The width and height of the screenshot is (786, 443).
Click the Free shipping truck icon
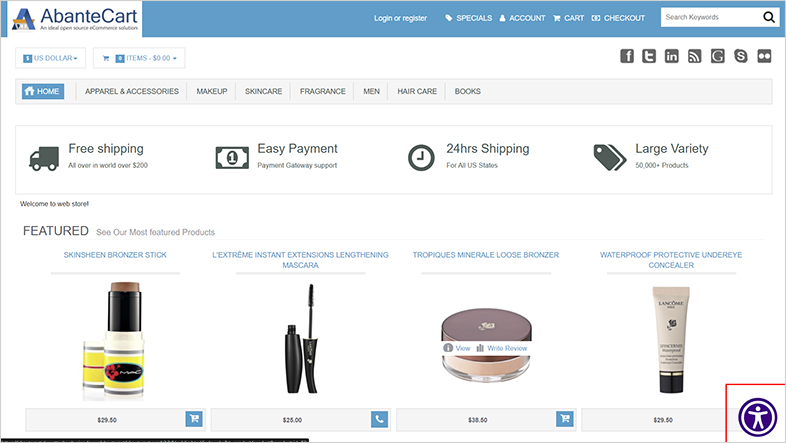pos(44,159)
